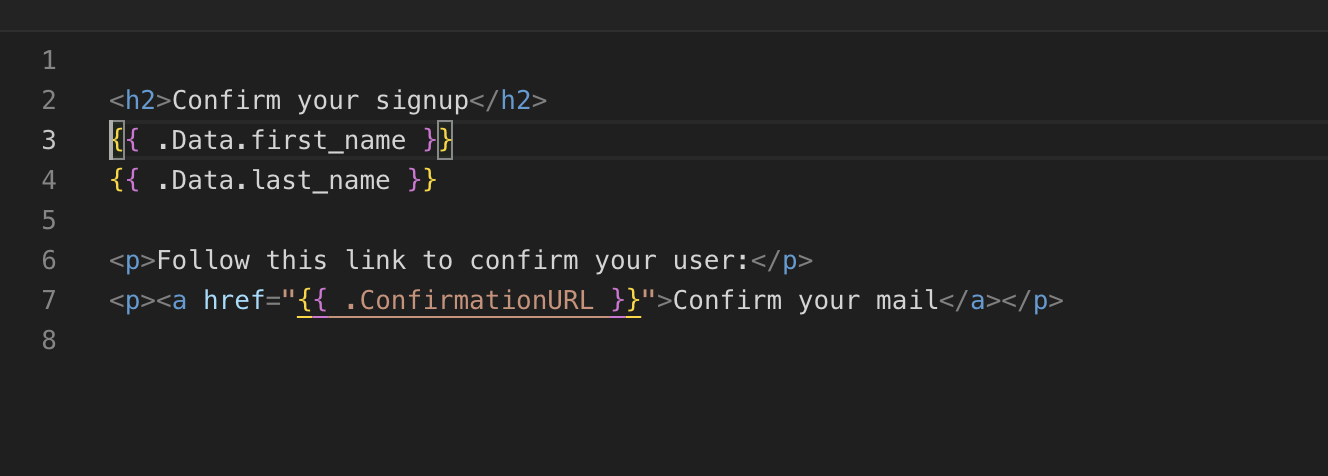Click the highlighted opening braces on line 3
The height and width of the screenshot is (476, 1328).
[x=125, y=141]
